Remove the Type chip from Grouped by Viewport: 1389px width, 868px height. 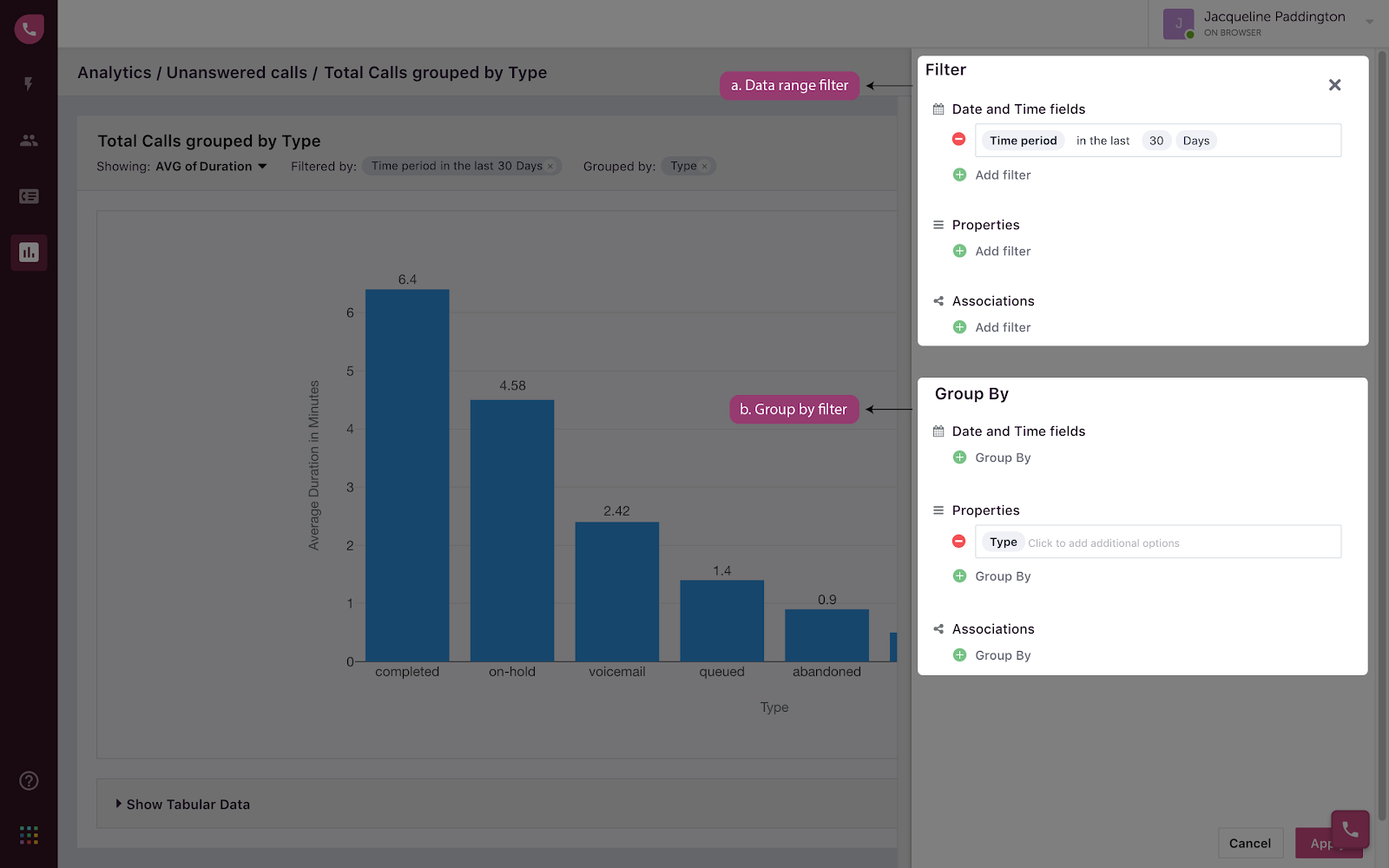tap(705, 167)
